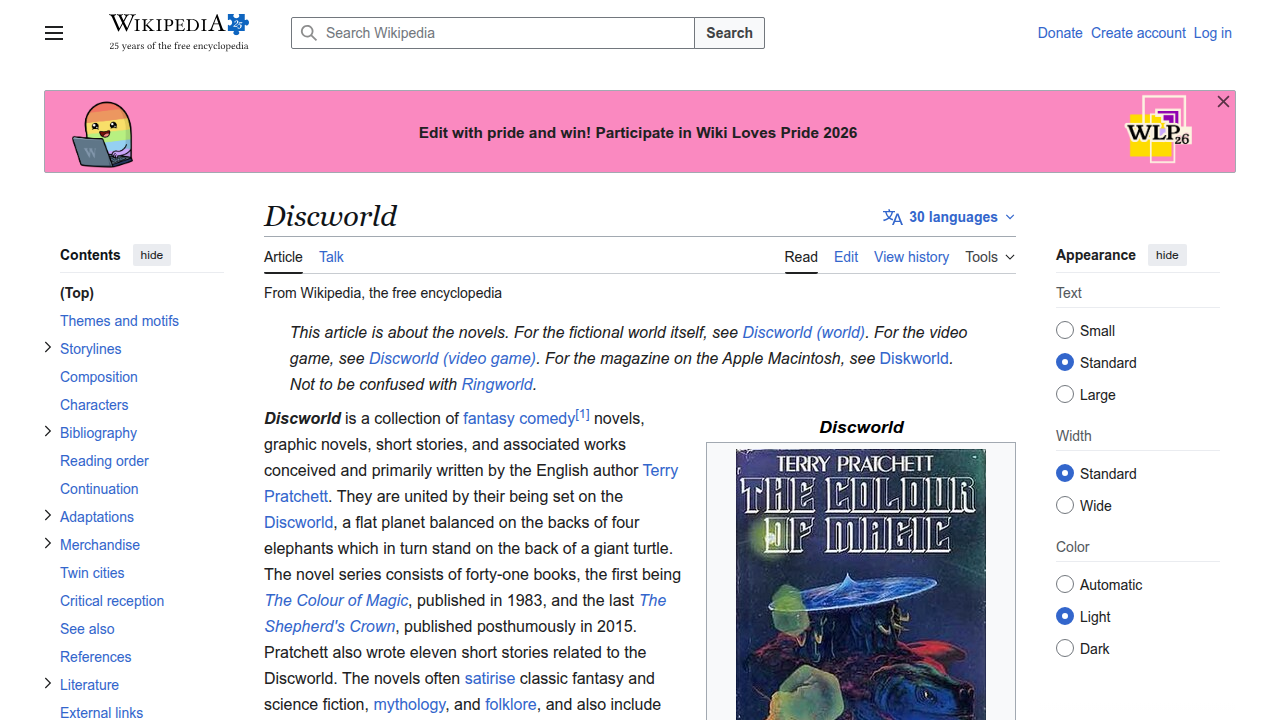Open the fantasy comedy link
The image size is (1280, 720).
click(519, 418)
